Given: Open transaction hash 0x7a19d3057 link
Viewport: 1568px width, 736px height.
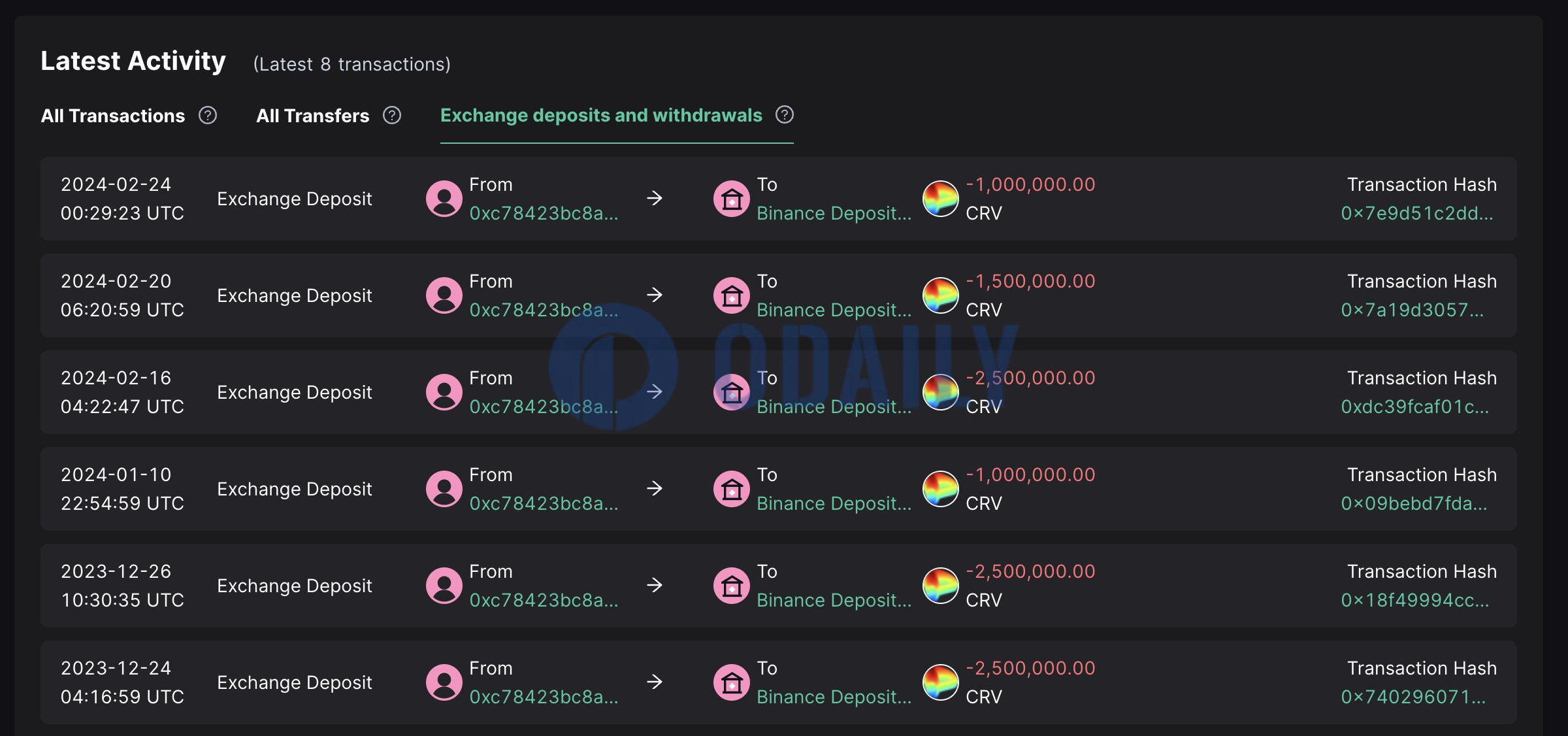Looking at the screenshot, I should 1413,310.
